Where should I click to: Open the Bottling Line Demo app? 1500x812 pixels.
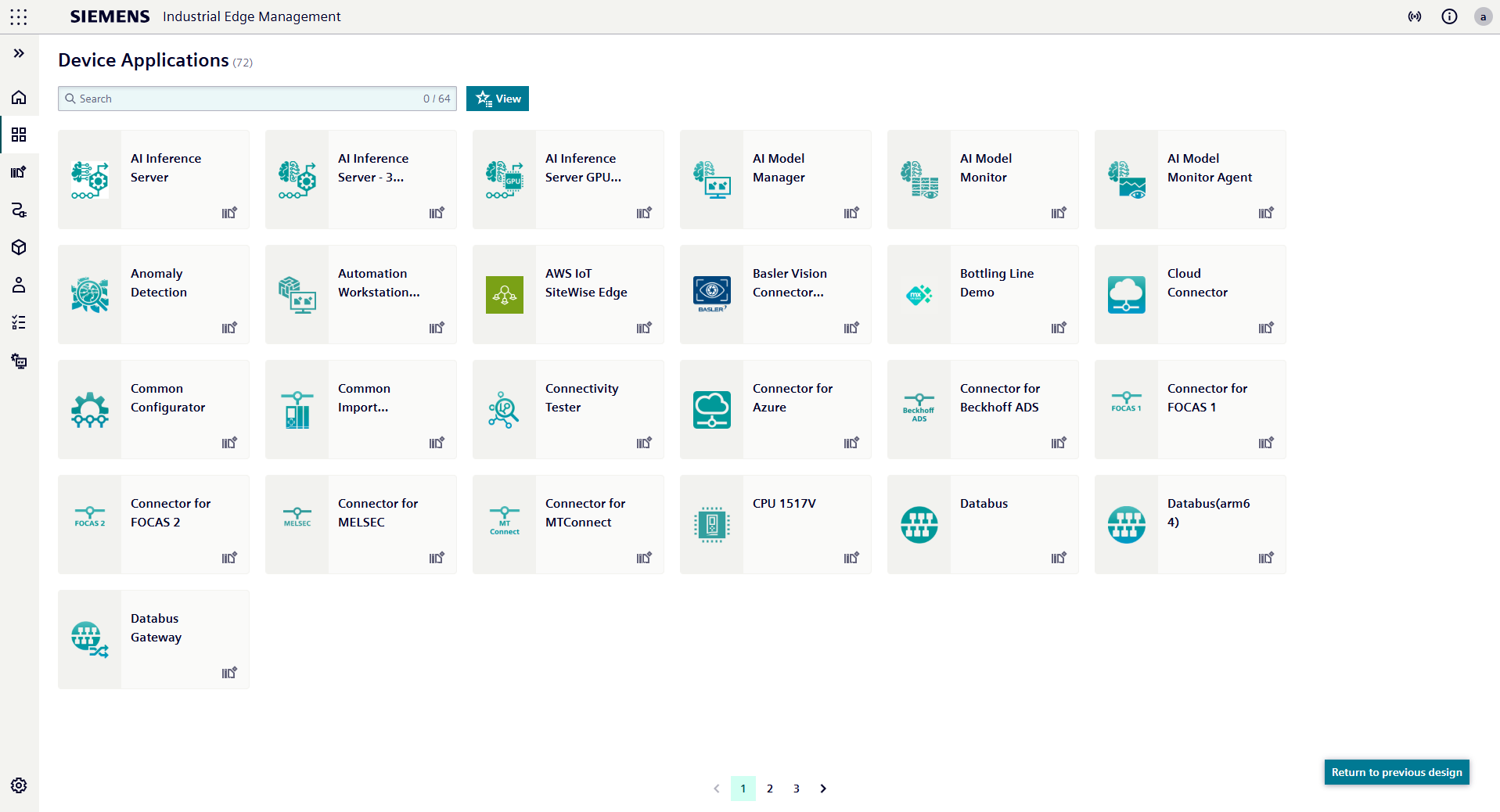pyautogui.click(x=983, y=294)
